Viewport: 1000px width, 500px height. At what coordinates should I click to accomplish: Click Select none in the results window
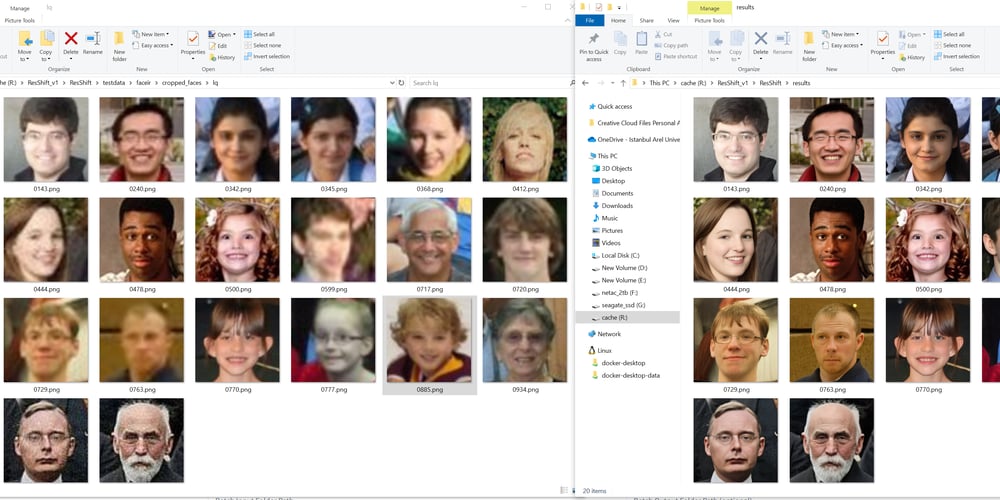point(952,45)
